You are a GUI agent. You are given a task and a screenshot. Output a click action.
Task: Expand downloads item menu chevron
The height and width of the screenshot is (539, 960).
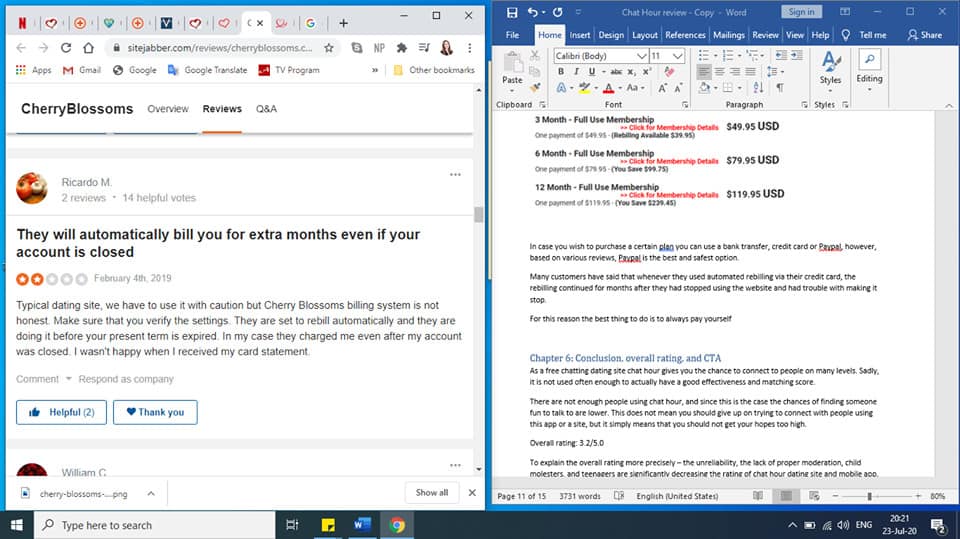pos(151,494)
